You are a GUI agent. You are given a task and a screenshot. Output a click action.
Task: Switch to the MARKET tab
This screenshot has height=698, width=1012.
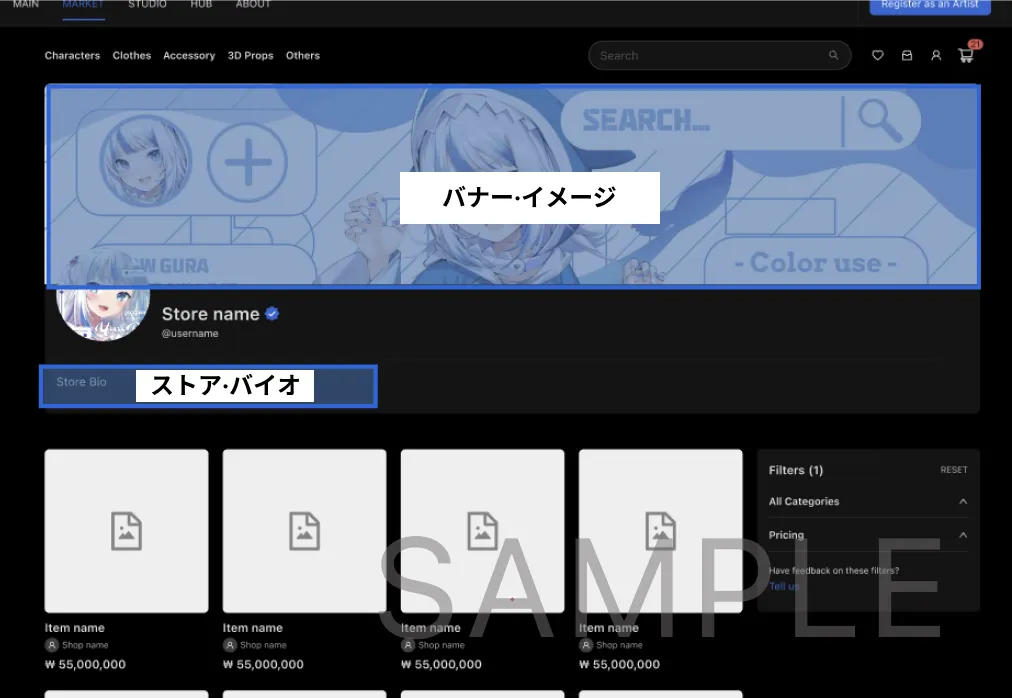pyautogui.click(x=83, y=5)
